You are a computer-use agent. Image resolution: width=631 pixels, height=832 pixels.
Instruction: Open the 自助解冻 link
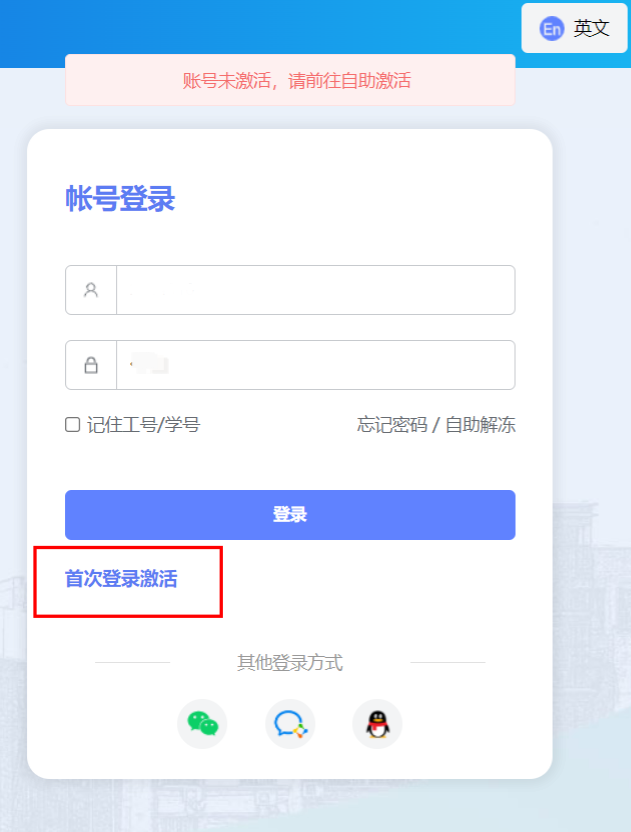pos(480,424)
